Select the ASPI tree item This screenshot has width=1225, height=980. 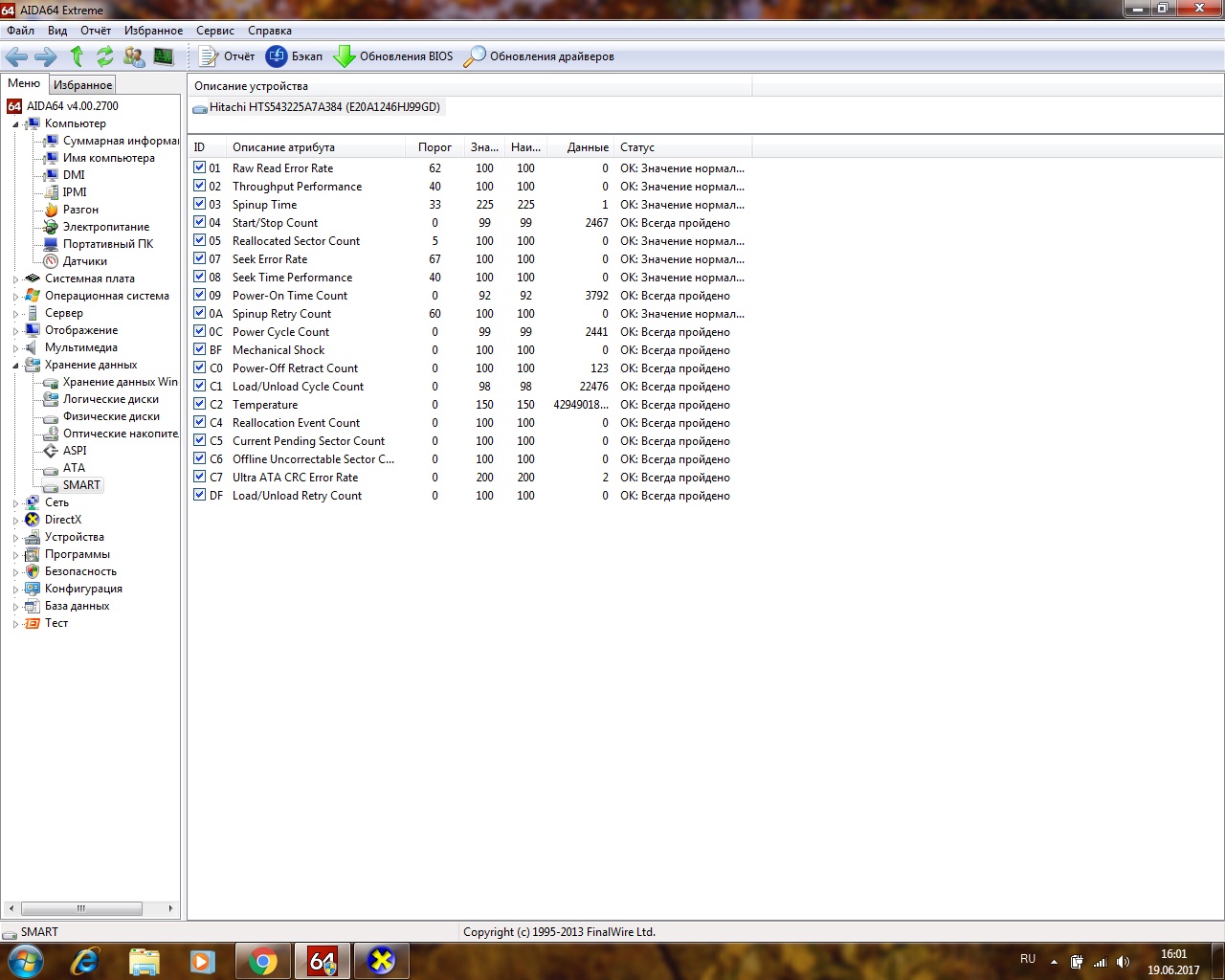pos(66,451)
